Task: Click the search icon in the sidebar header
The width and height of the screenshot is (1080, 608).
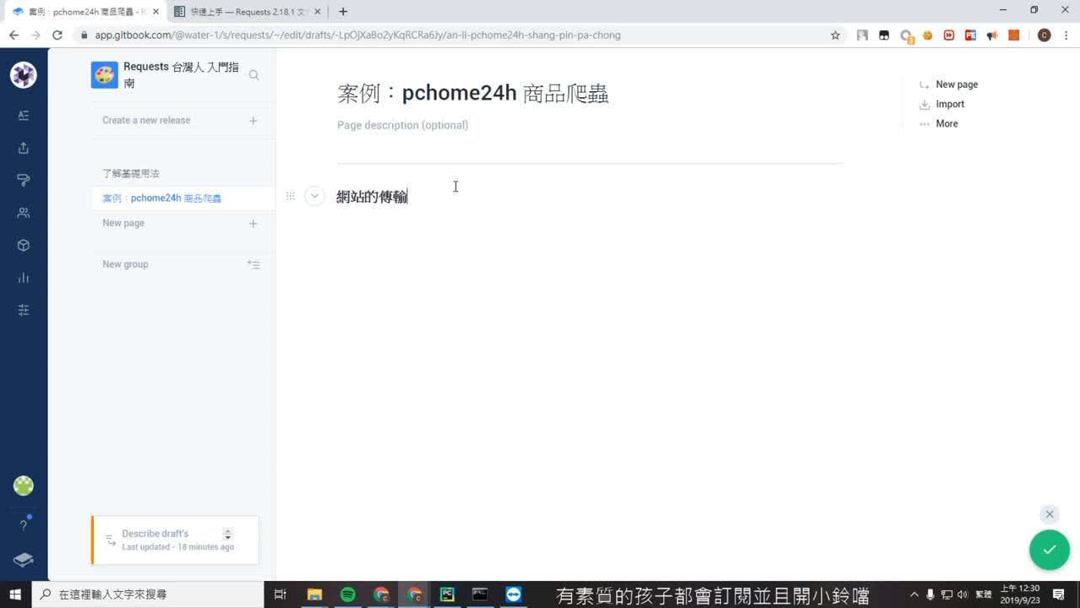Action: [x=253, y=74]
